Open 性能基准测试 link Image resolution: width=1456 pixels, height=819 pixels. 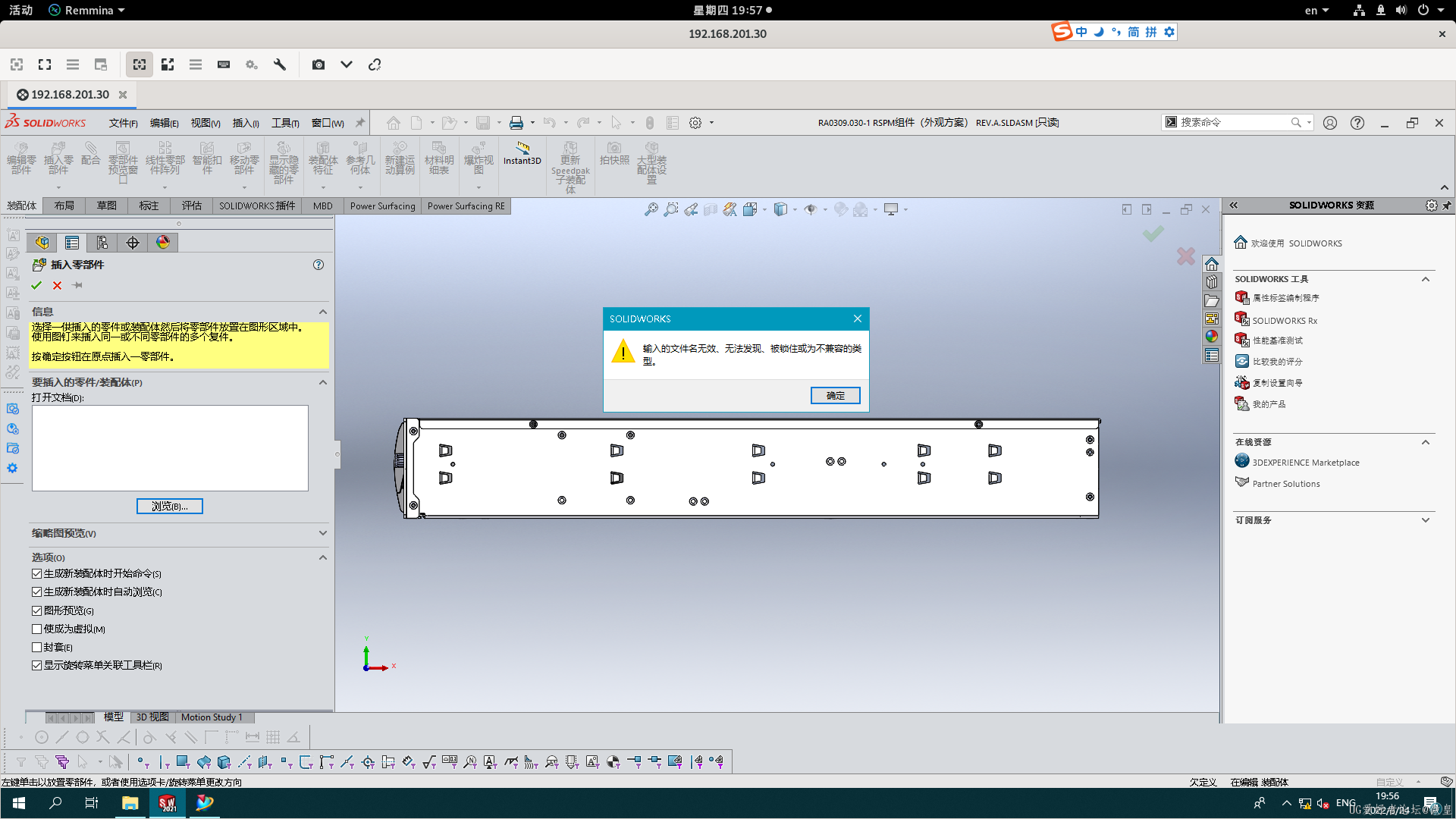coord(1277,340)
